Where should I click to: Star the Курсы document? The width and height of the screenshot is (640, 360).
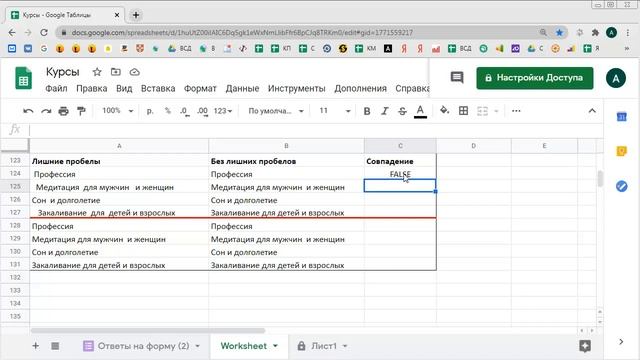click(97, 72)
